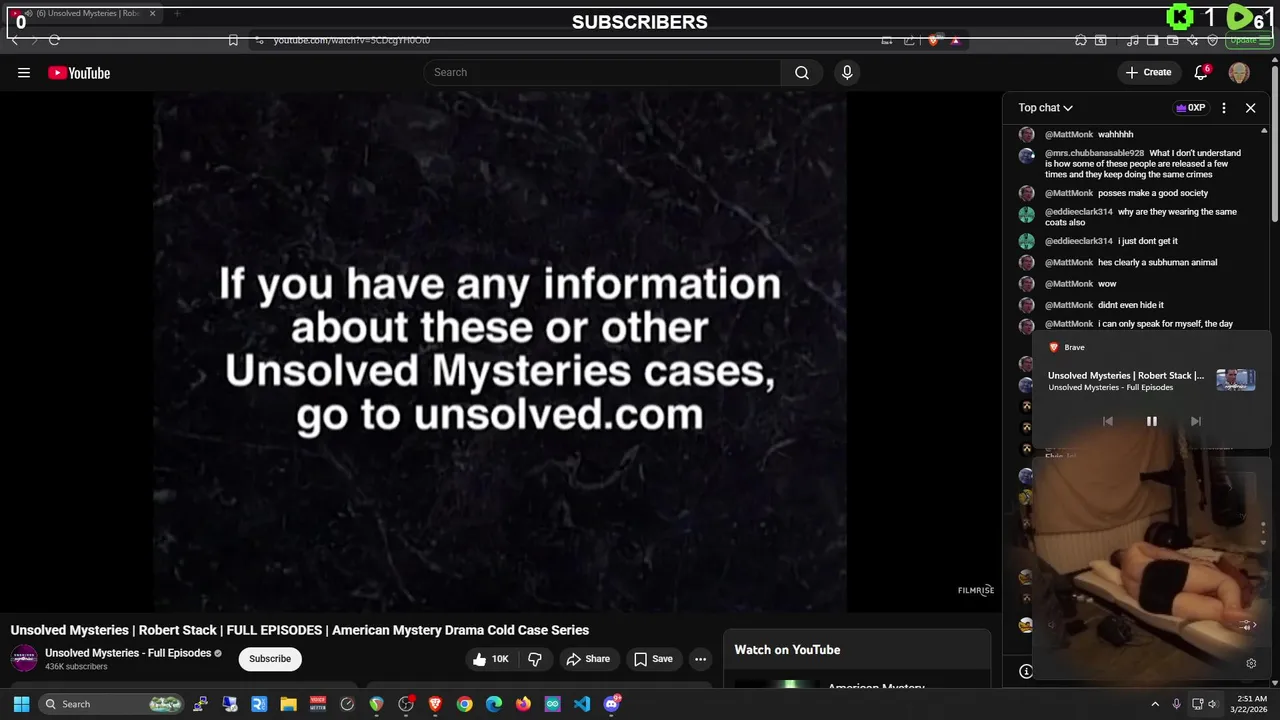Click the Watch on YouTube heading
The width and height of the screenshot is (1280, 720).
point(787,650)
